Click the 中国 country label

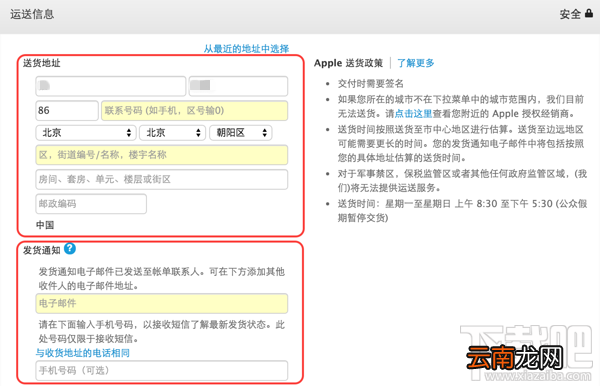pos(45,225)
